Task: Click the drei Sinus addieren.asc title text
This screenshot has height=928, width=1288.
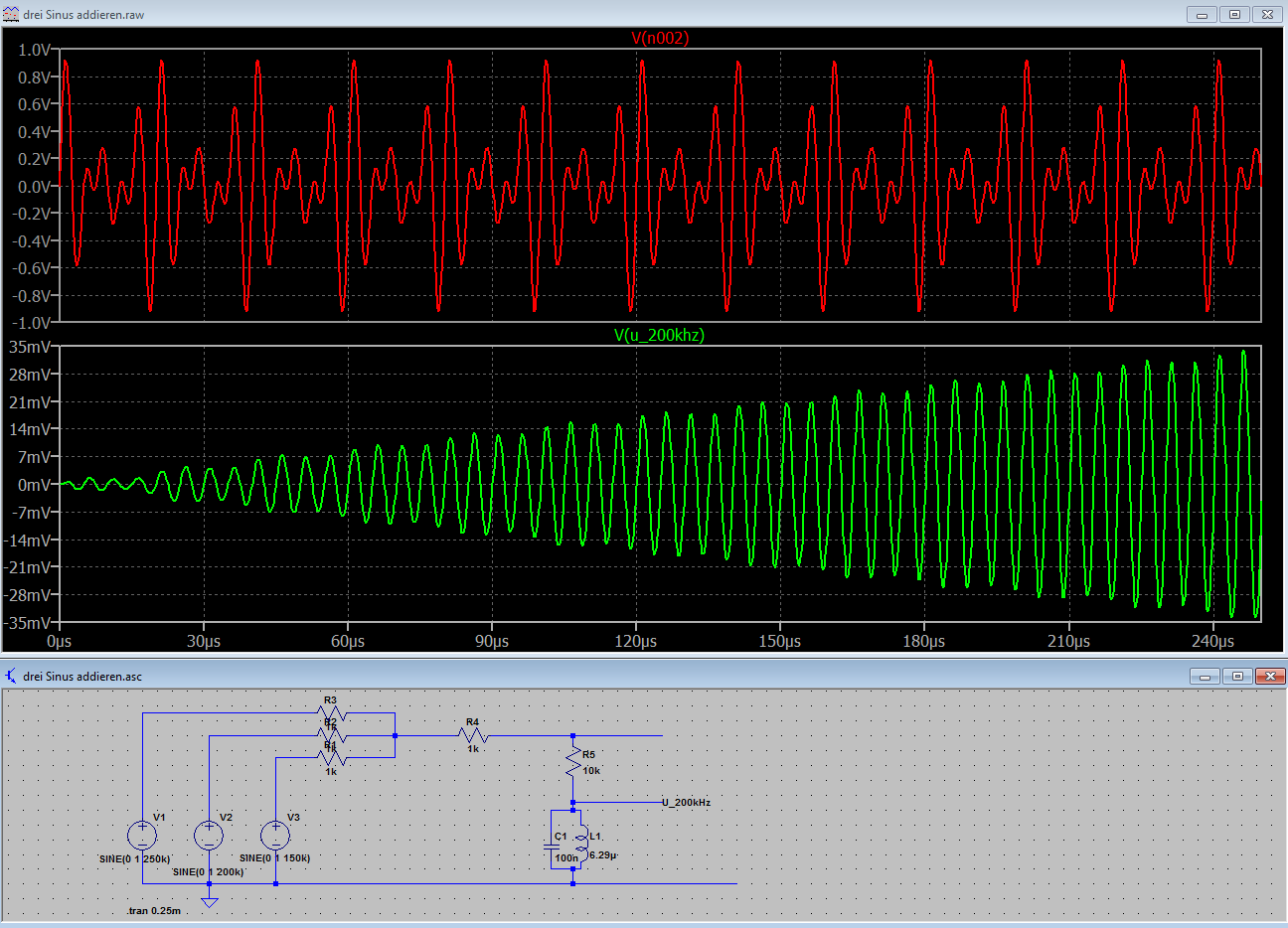Action: coord(82,676)
